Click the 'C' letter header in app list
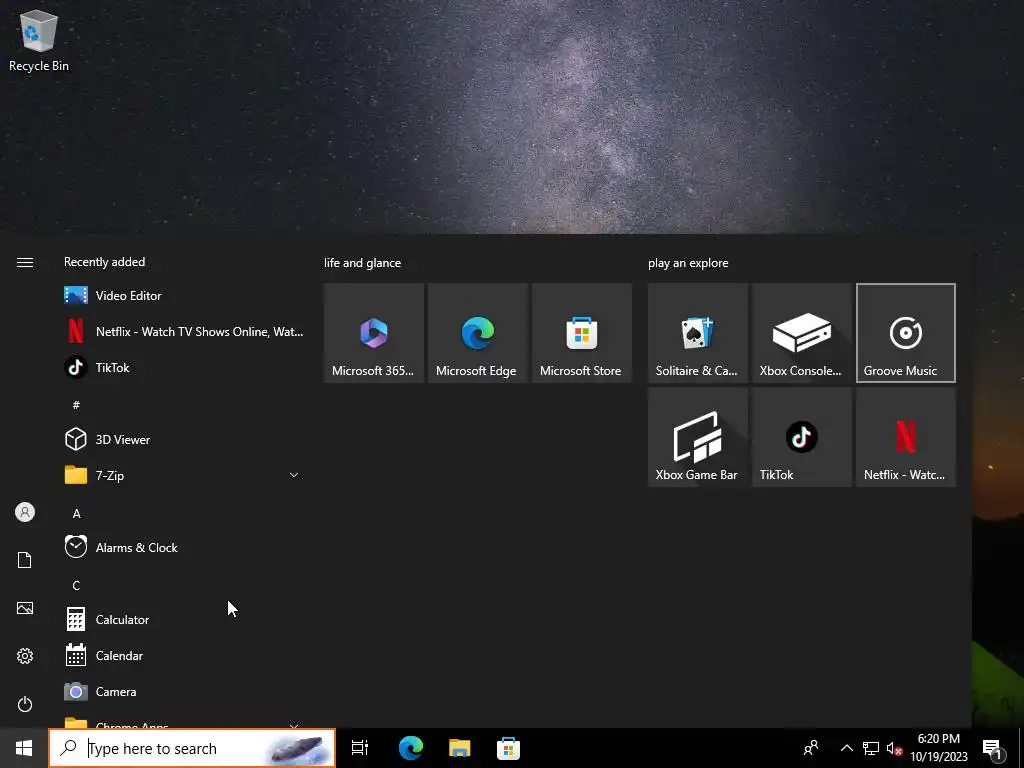Screen dimensions: 1024x768 tap(76, 585)
